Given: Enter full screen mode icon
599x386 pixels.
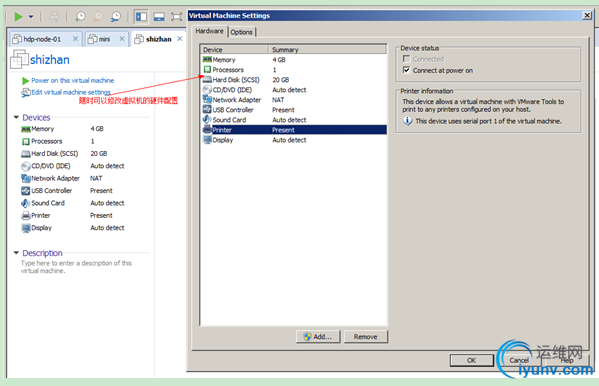Looking at the screenshot, I should [x=176, y=16].
